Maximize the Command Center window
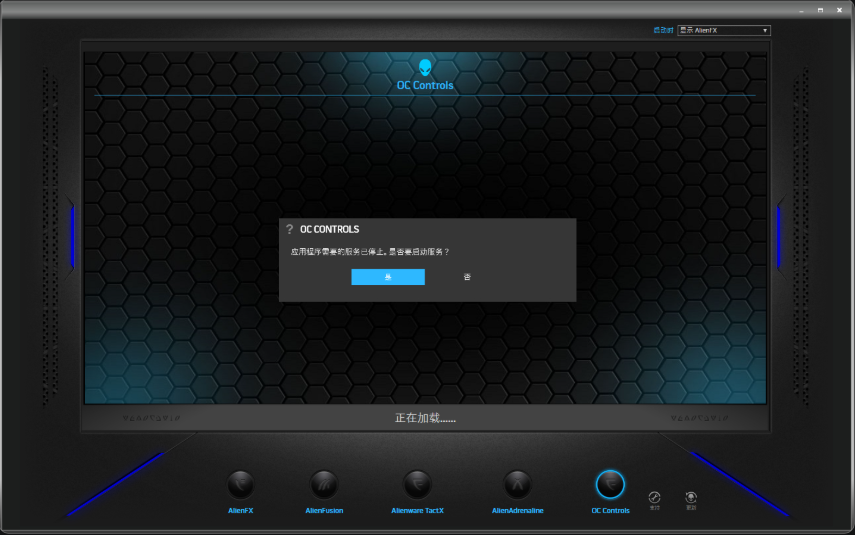Image resolution: width=855 pixels, height=535 pixels. tap(820, 10)
